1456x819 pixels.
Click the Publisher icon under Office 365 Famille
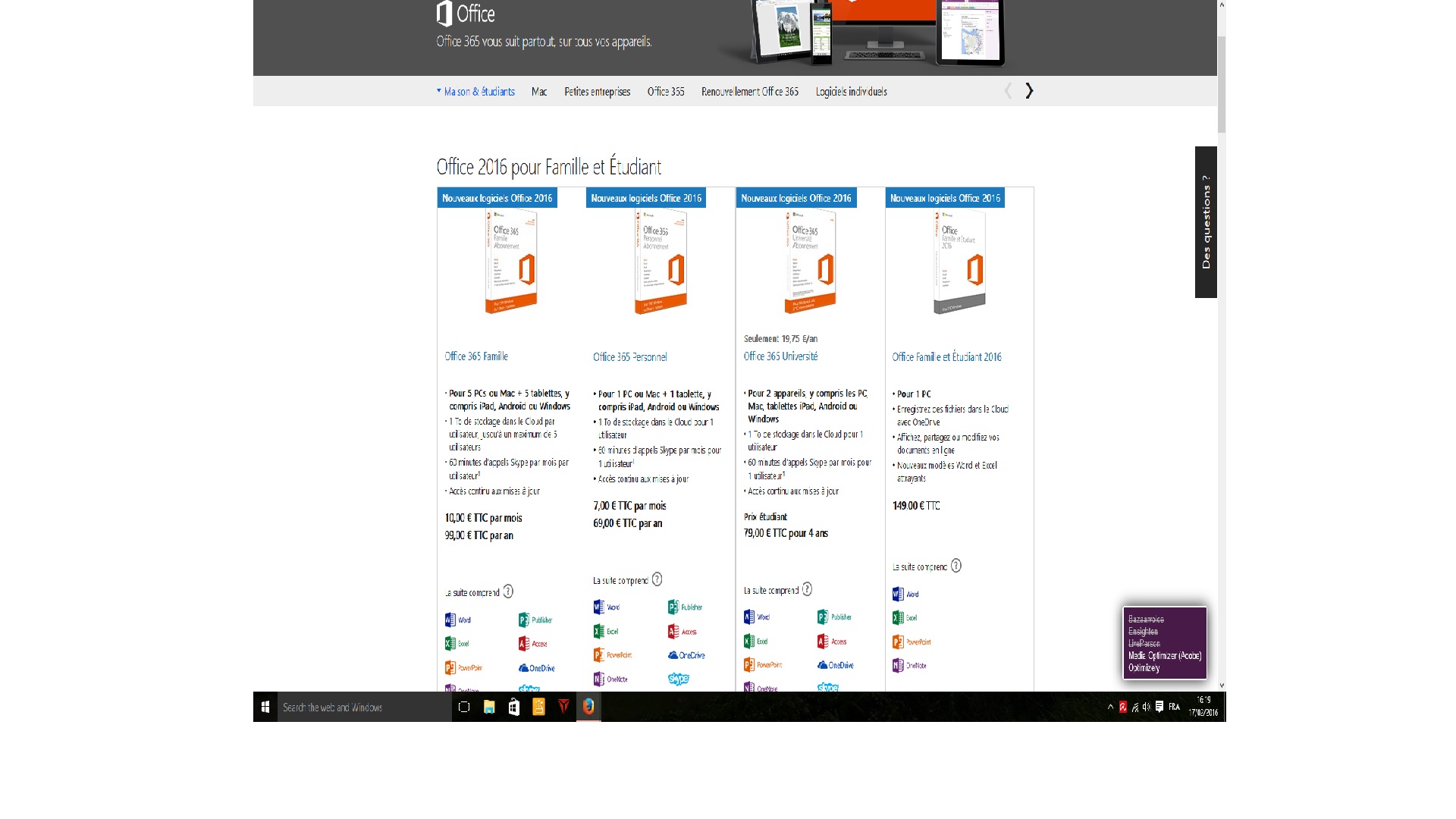pos(524,620)
